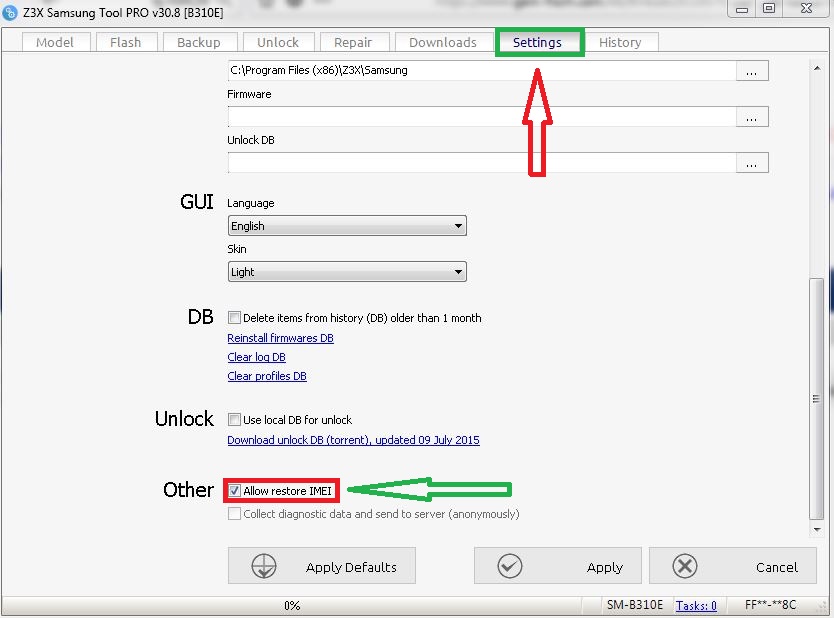Switch to the Flash tab
Image resolution: width=834 pixels, height=618 pixels.
point(126,43)
